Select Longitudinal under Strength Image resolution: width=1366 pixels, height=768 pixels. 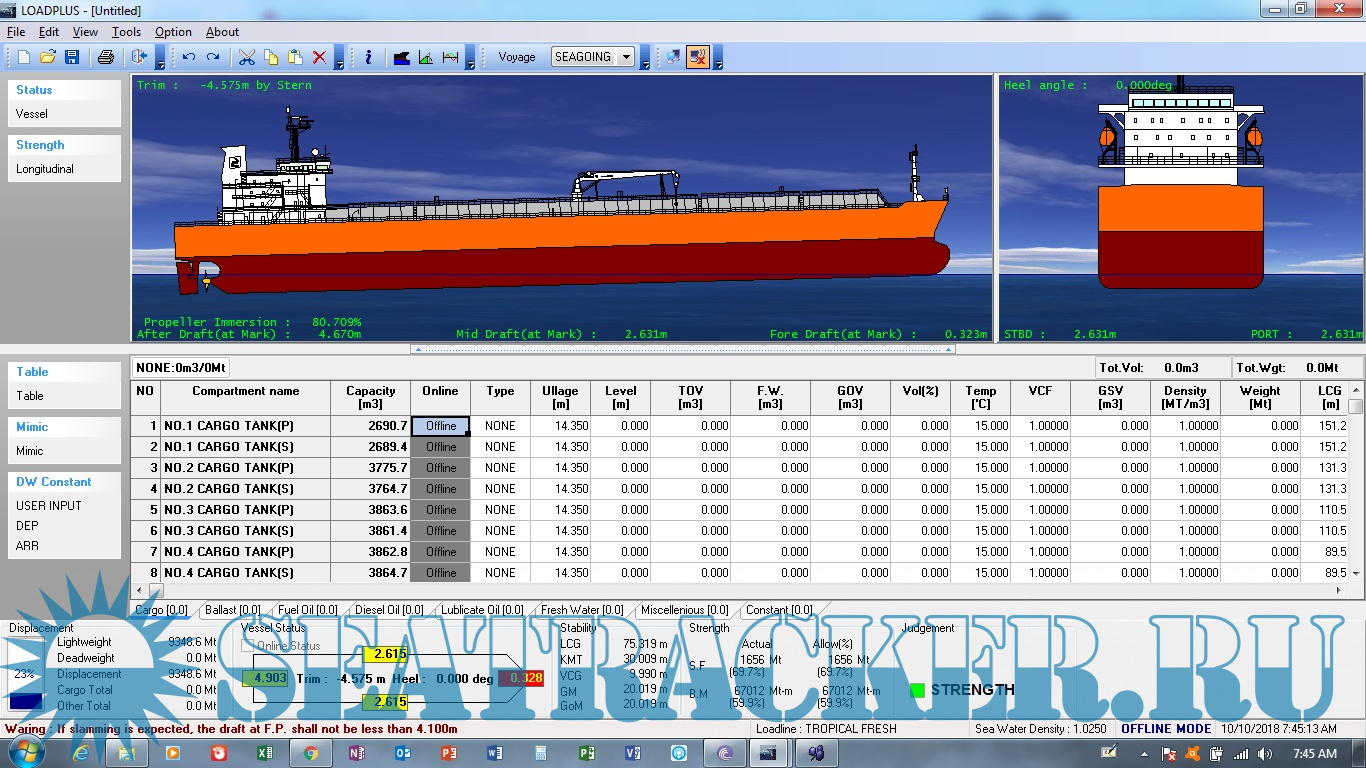tap(45, 169)
